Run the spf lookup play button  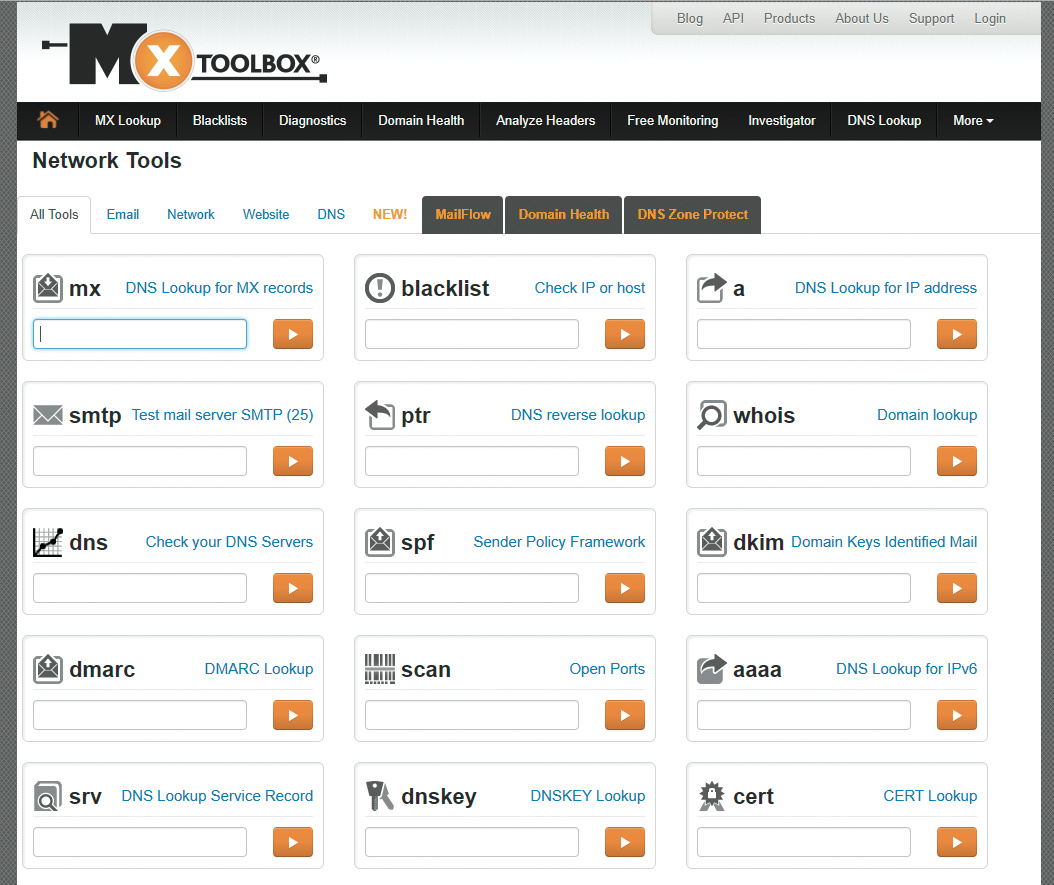(x=625, y=588)
